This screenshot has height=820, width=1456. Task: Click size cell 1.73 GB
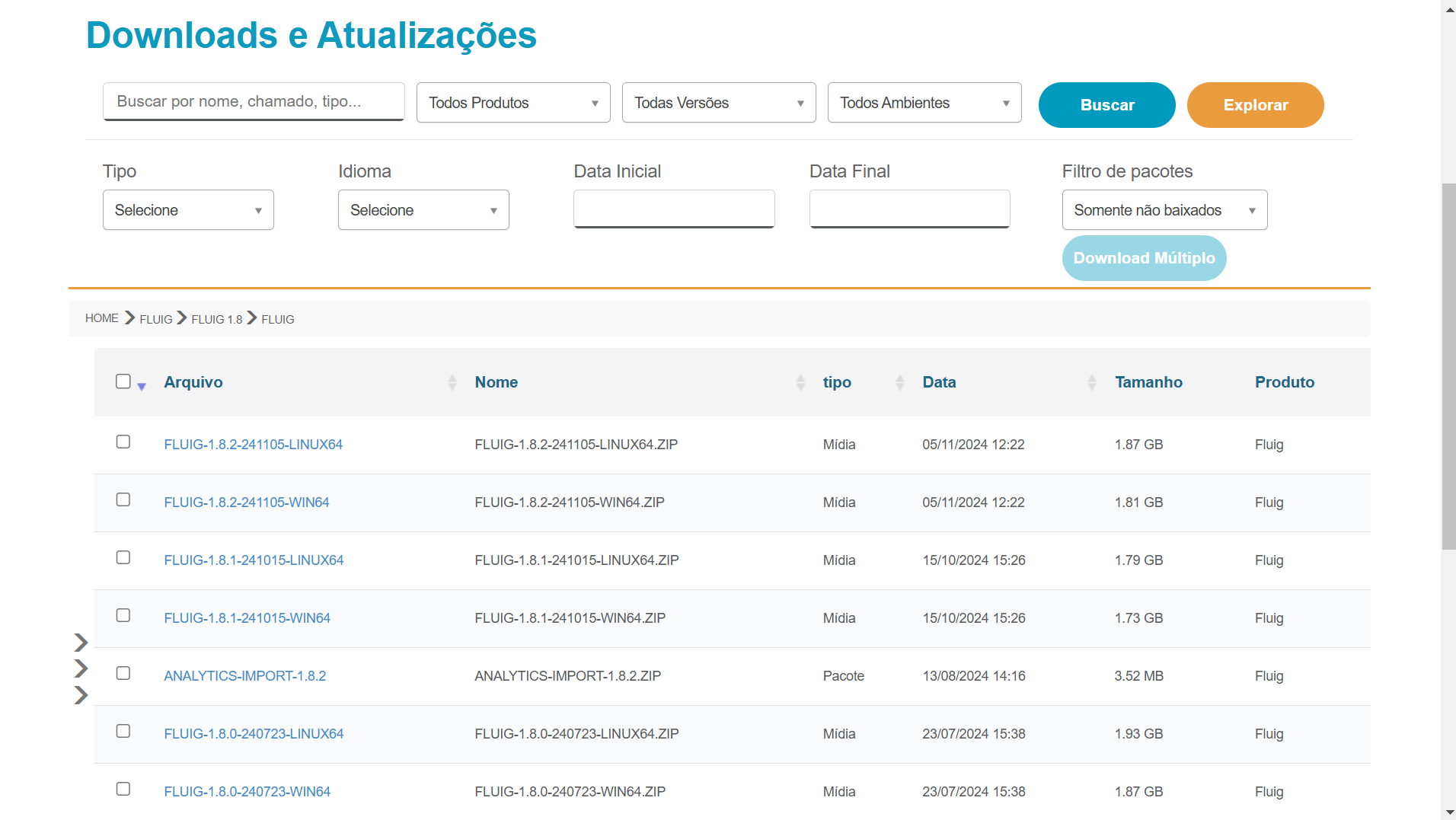1139,618
